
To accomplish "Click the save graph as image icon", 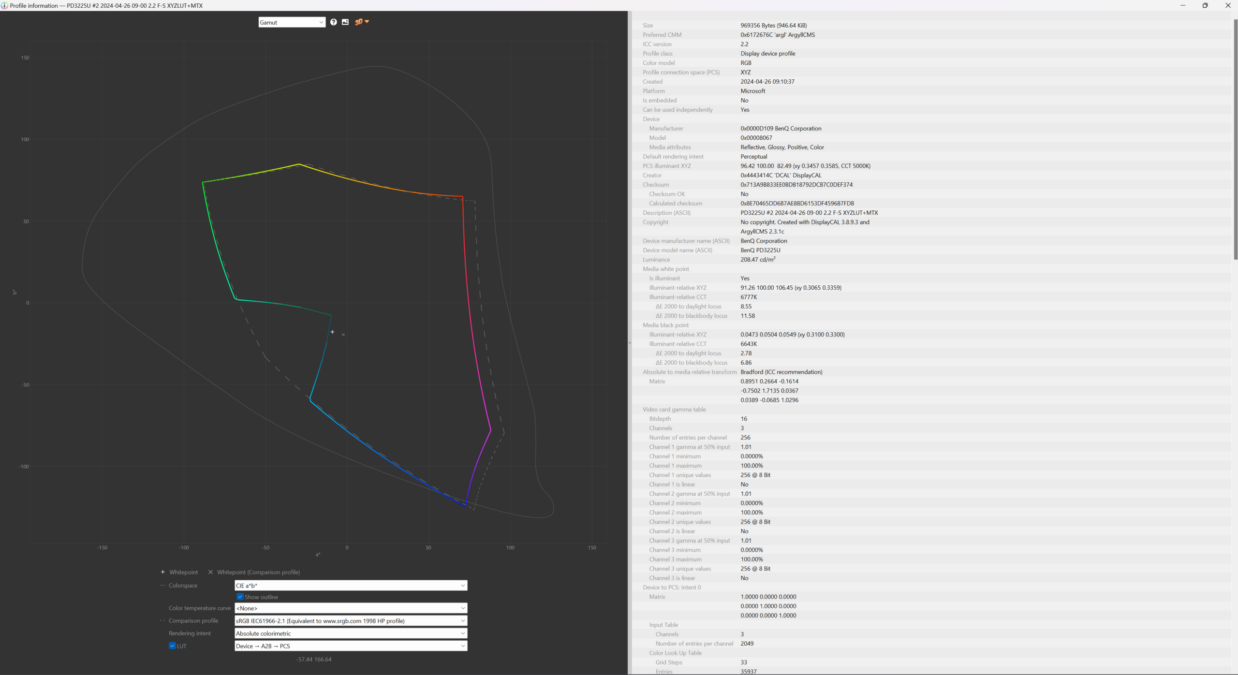I will click(x=345, y=22).
